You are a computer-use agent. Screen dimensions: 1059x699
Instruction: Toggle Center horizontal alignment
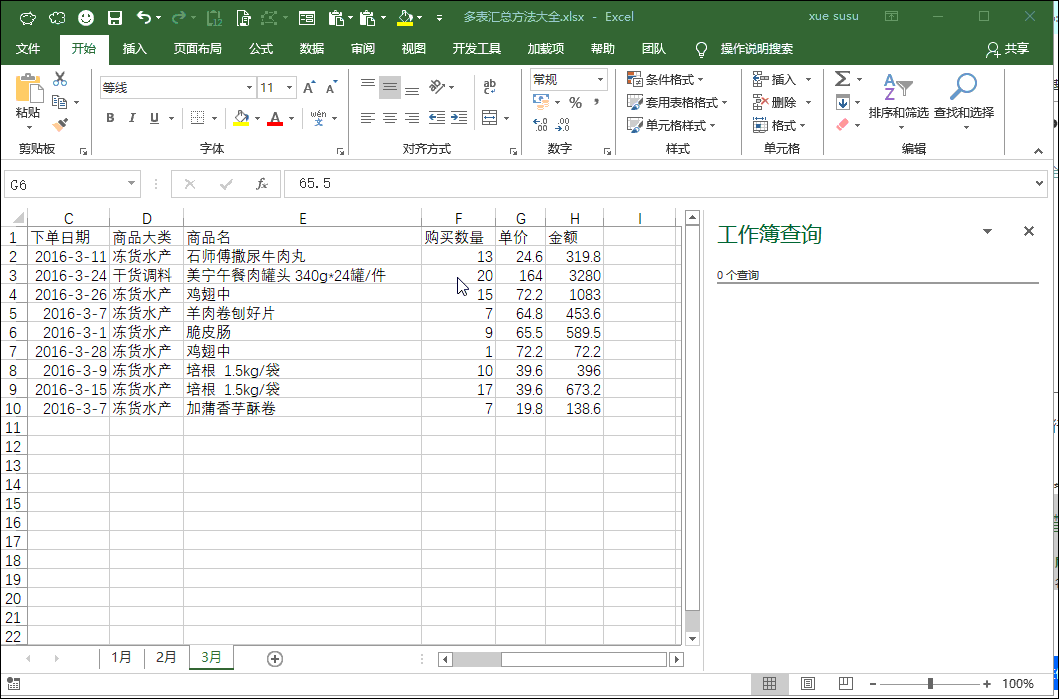390,118
